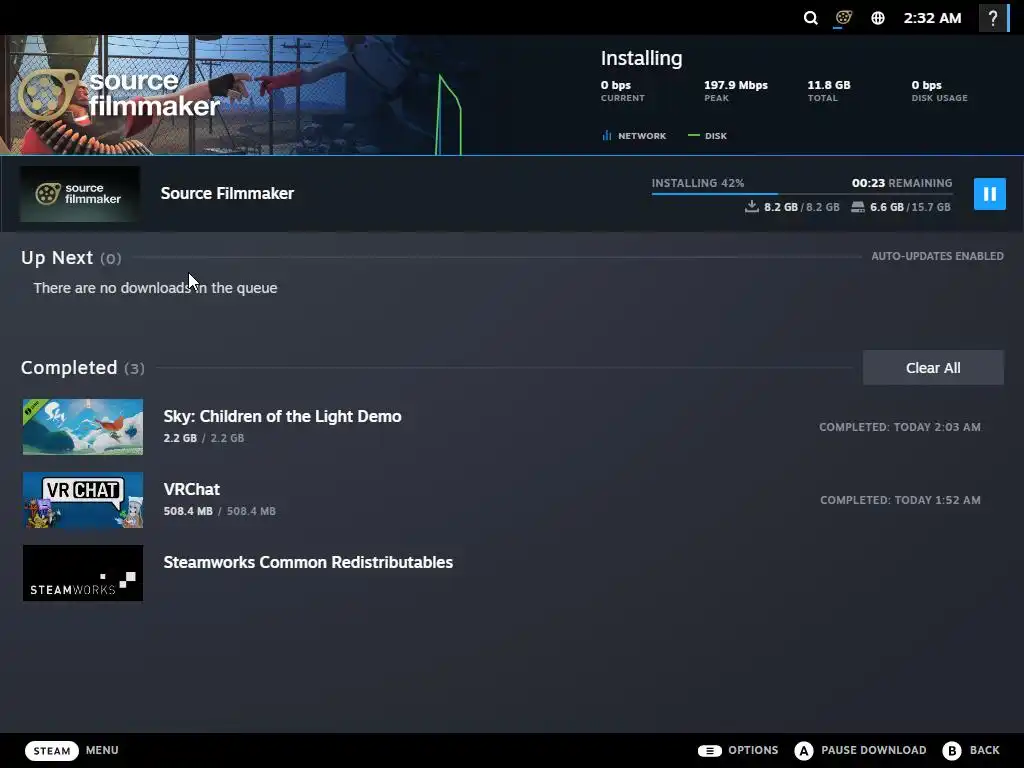Select the VRChat title text
The image size is (1024, 768).
pyautogui.click(x=191, y=489)
